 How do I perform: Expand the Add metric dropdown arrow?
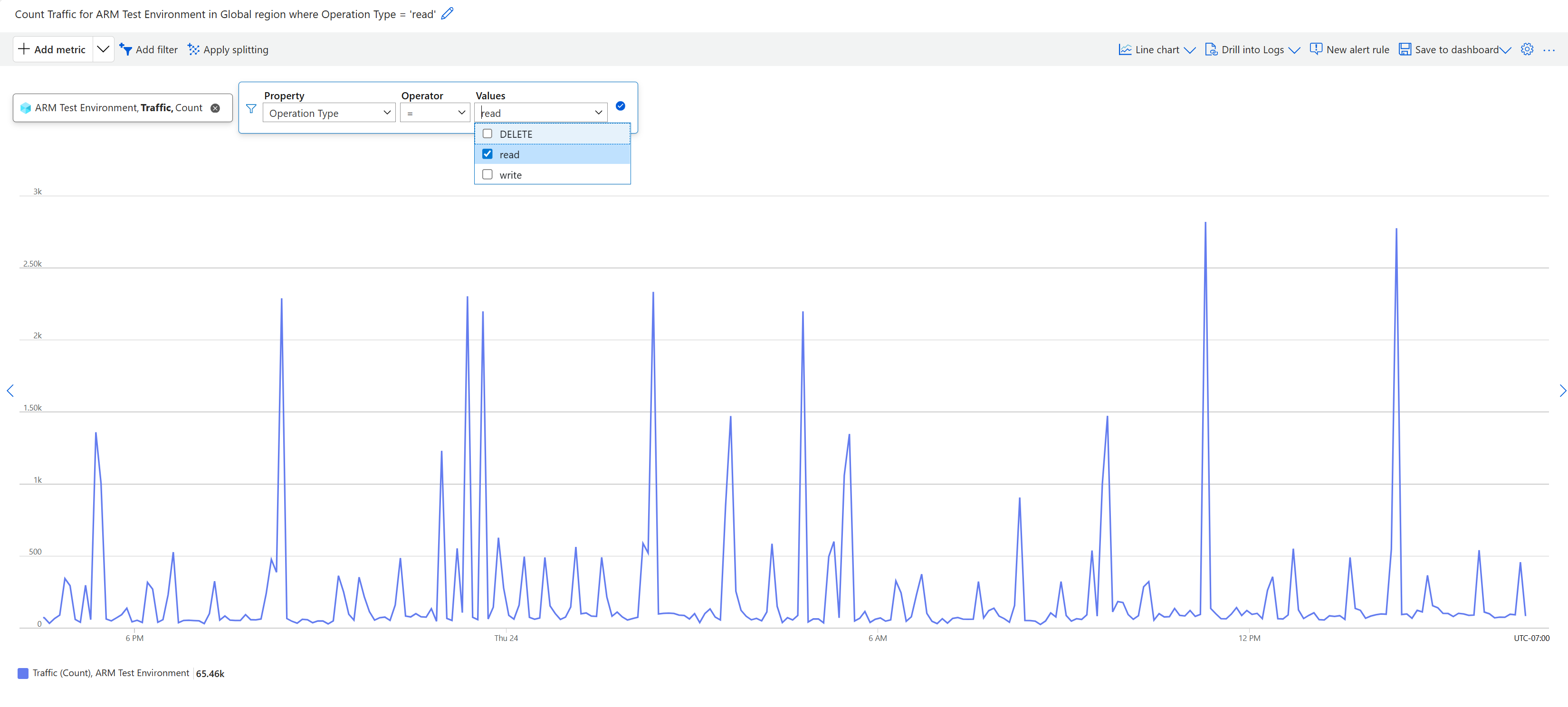[x=102, y=48]
